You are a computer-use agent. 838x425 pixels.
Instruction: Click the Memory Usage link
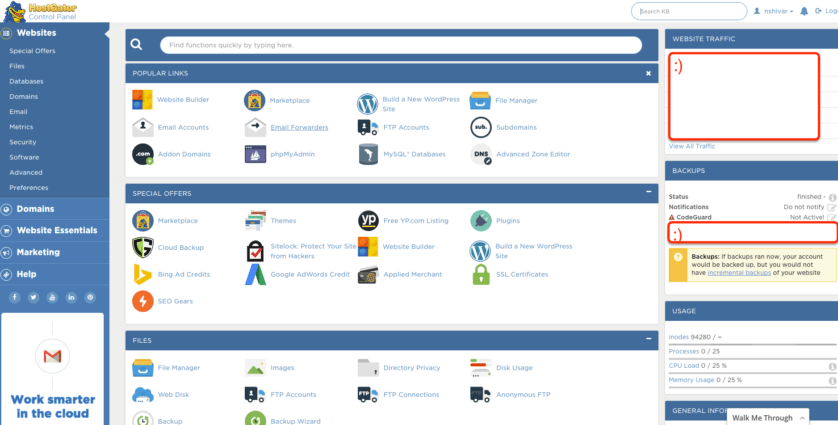point(691,380)
